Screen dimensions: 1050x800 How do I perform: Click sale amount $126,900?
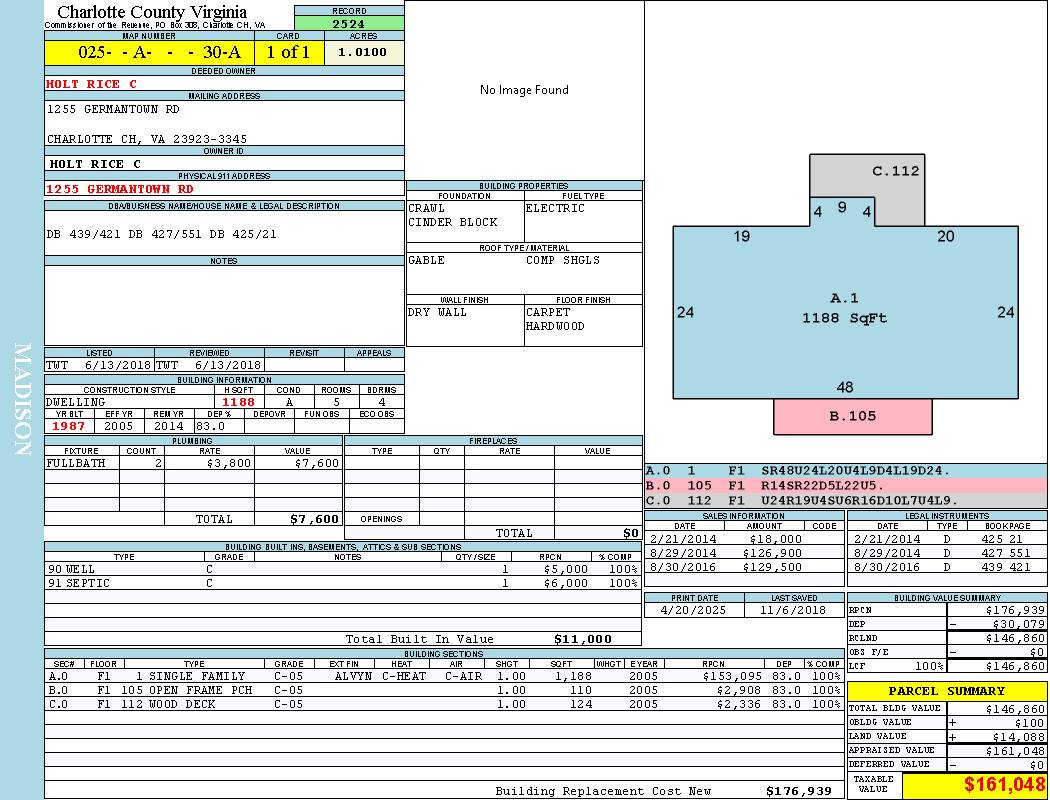click(x=772, y=553)
